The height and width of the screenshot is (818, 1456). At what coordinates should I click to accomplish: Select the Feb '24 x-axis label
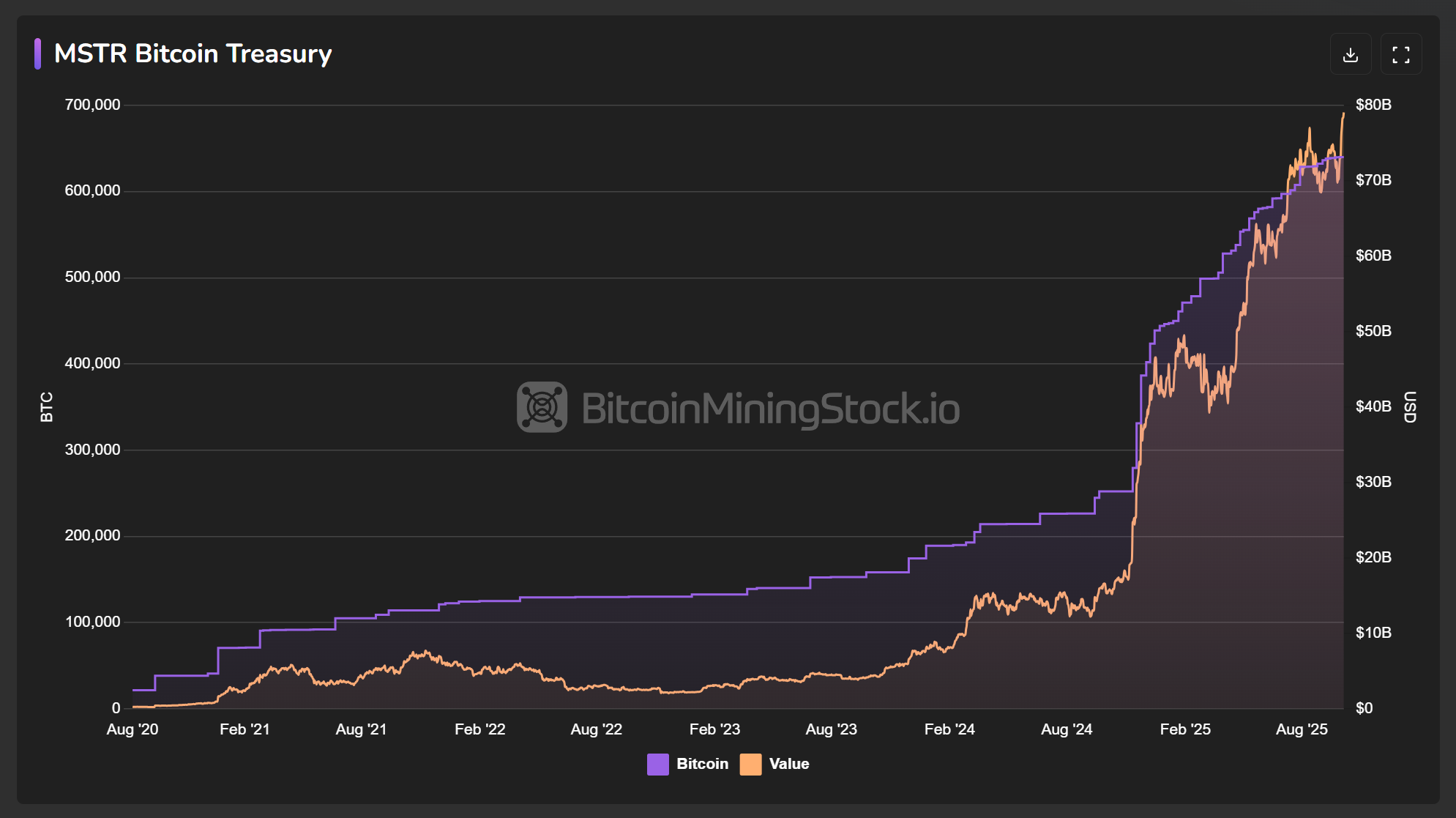click(950, 729)
